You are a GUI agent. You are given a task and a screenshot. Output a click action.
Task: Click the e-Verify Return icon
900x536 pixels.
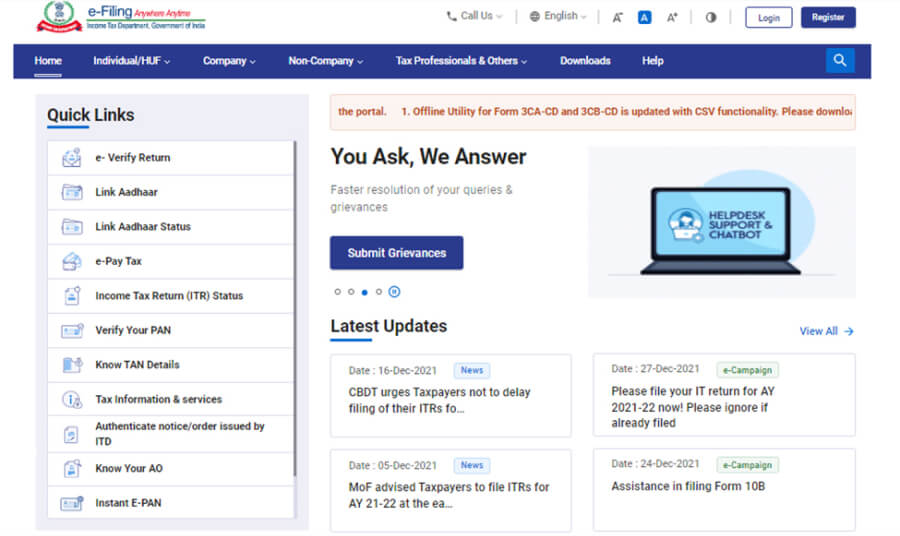pyautogui.click(x=72, y=158)
